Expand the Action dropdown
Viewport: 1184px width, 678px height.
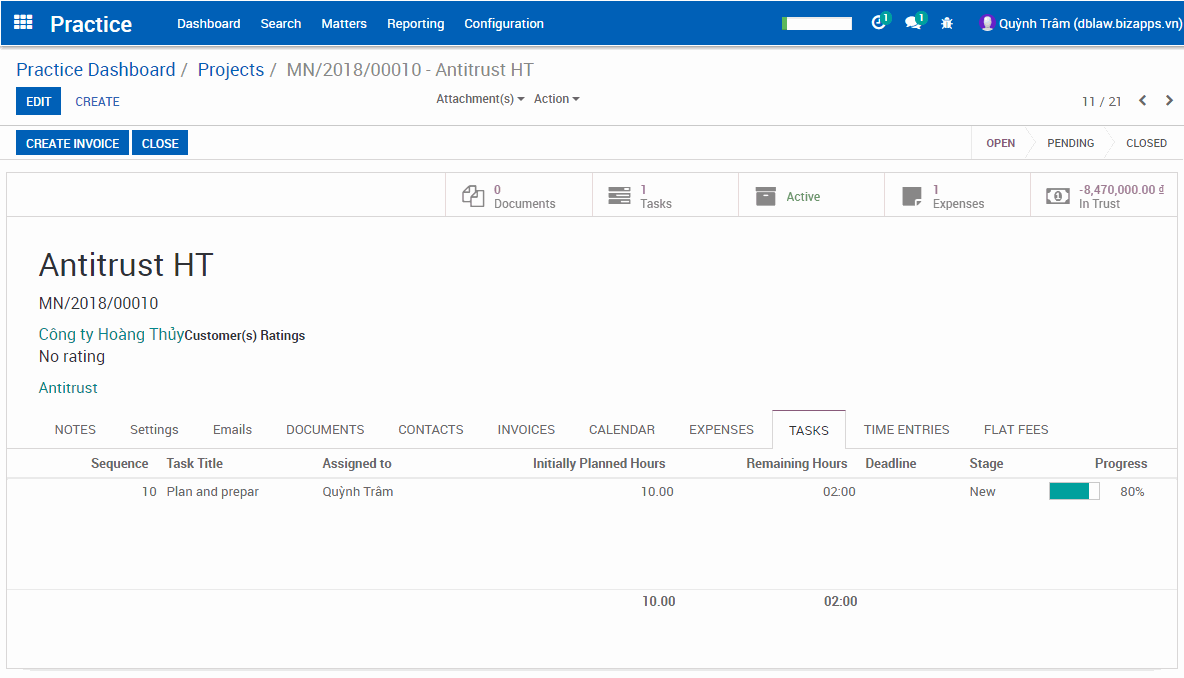(556, 99)
